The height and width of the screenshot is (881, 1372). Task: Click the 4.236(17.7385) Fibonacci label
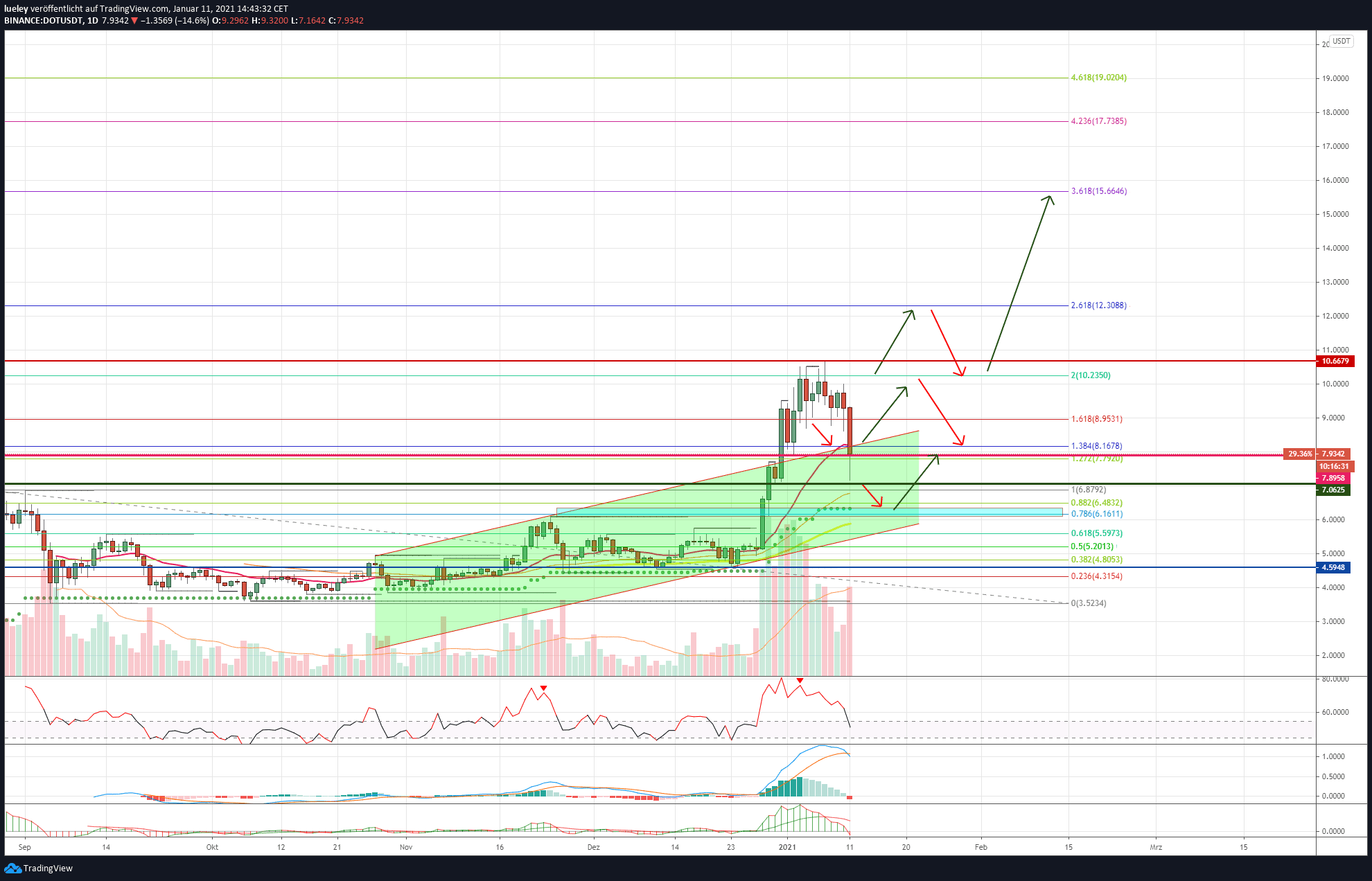(1098, 121)
